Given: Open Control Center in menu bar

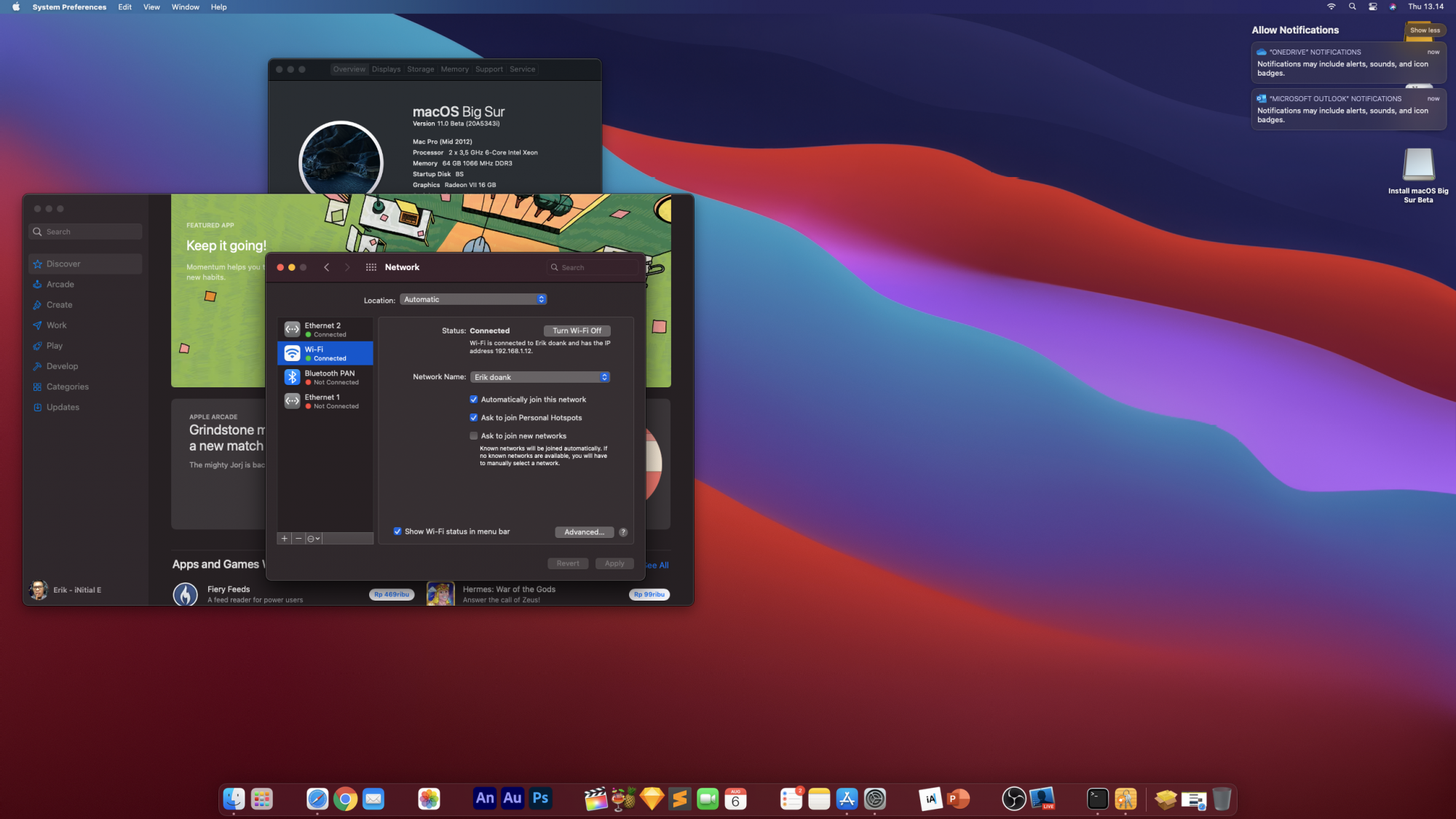Looking at the screenshot, I should [x=1372, y=7].
